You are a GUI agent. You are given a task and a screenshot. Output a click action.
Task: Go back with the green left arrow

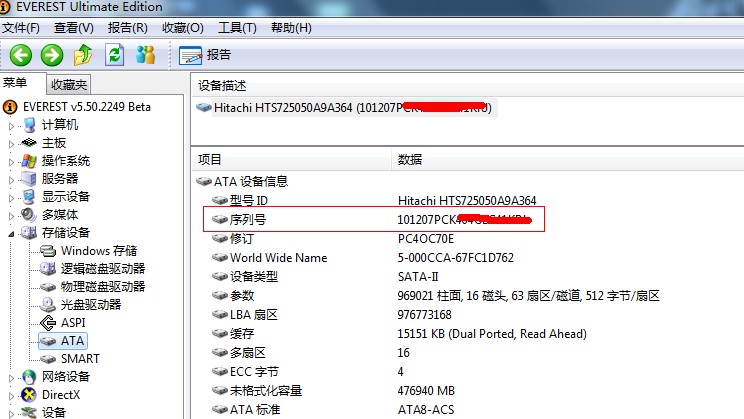point(21,55)
